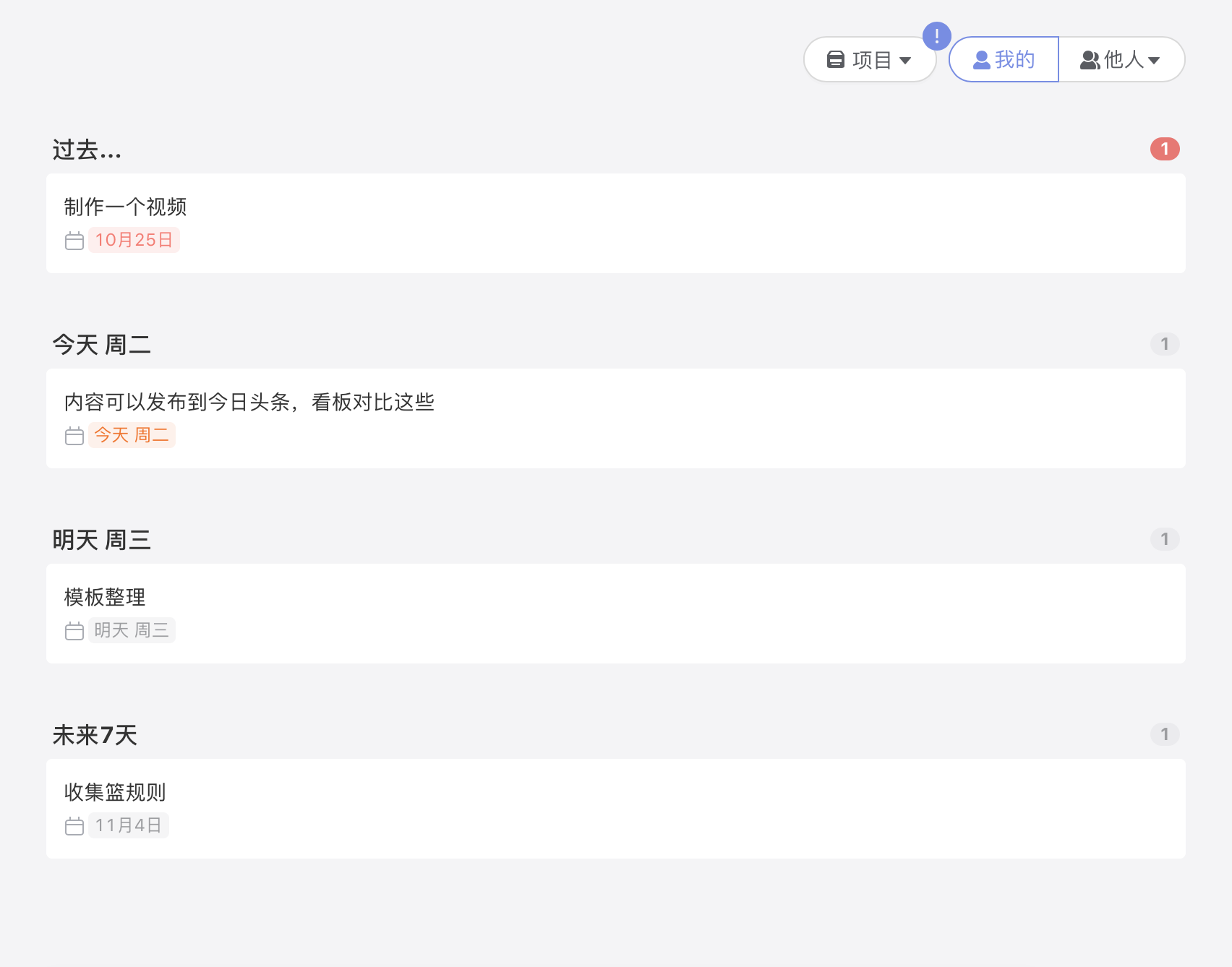Screen dimensions: 1232x967
Task: Click calendar icon beside 今天 周二 date tag
Action: (x=74, y=436)
